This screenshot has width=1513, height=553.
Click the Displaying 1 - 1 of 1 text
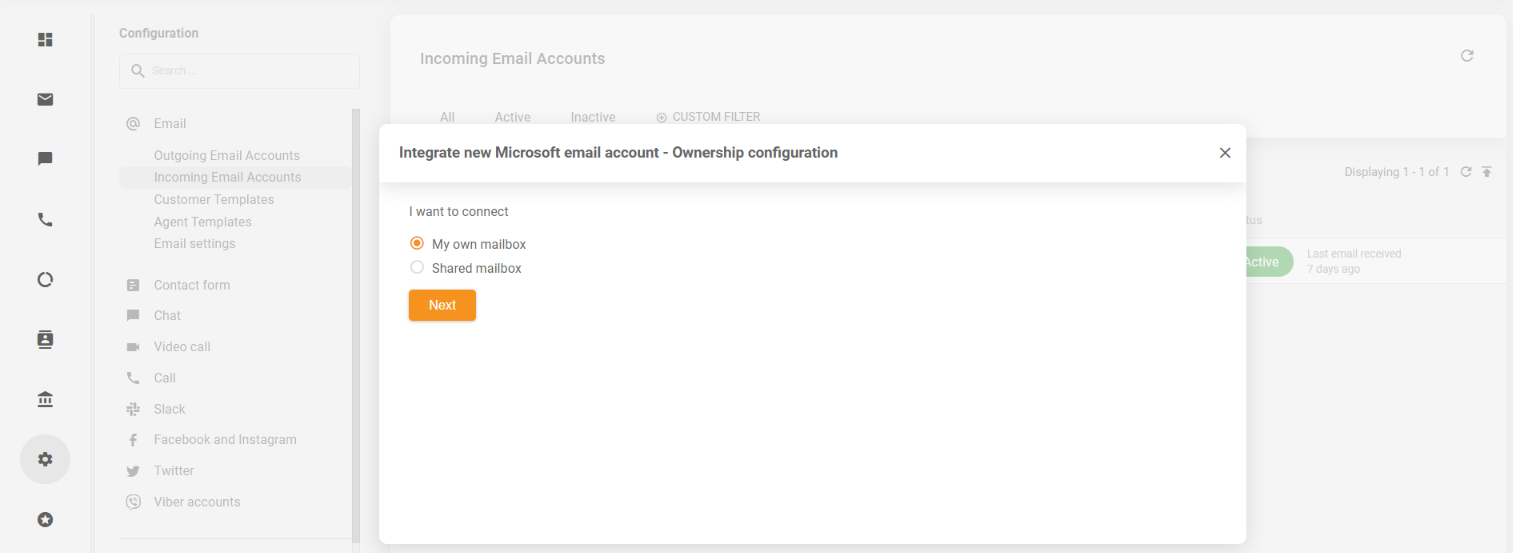[1396, 172]
